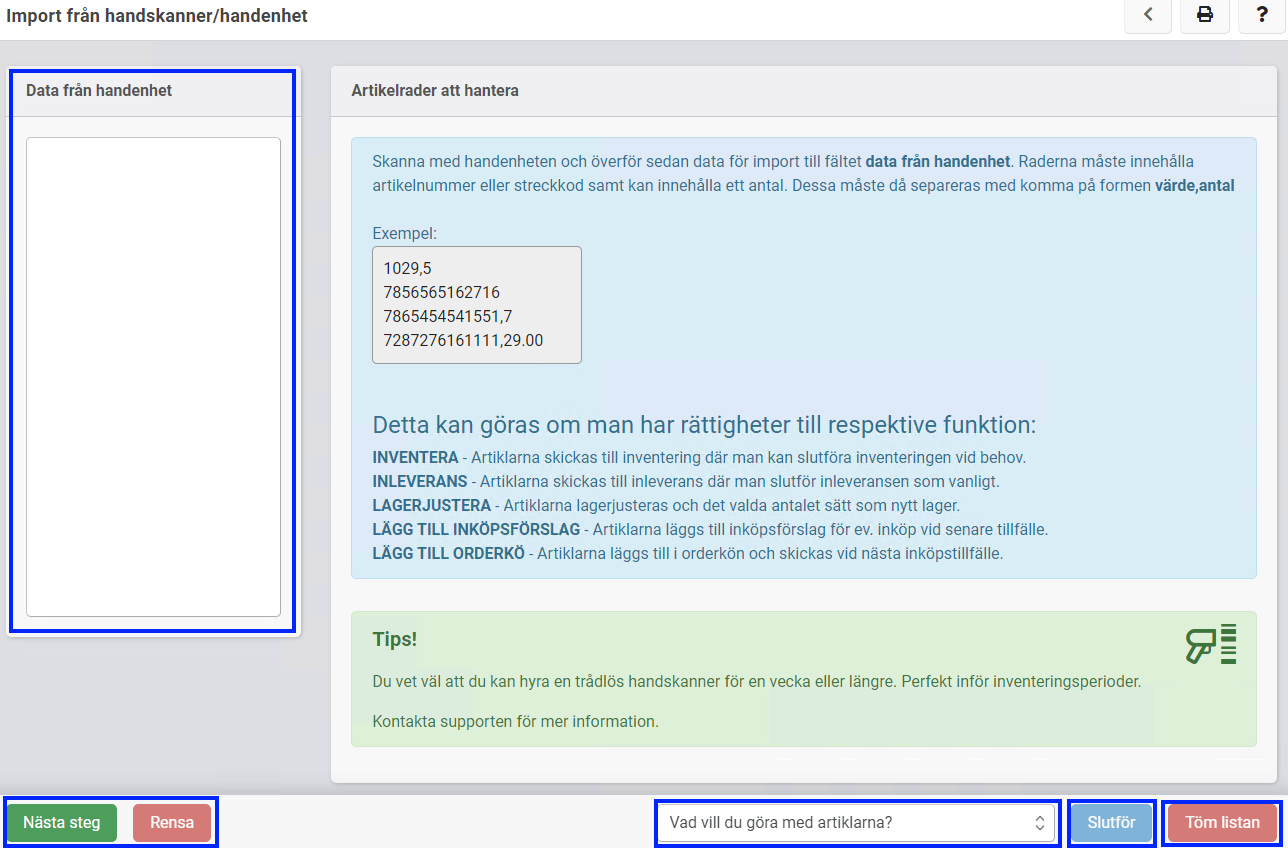The width and height of the screenshot is (1288, 848).
Task: Focus the Data från handenhet text area
Action: click(153, 376)
